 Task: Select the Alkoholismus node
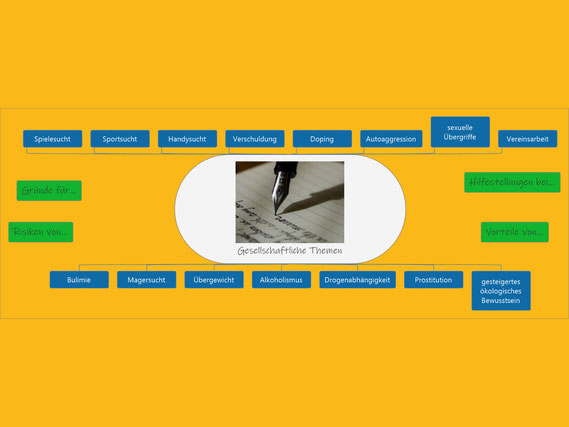(281, 280)
